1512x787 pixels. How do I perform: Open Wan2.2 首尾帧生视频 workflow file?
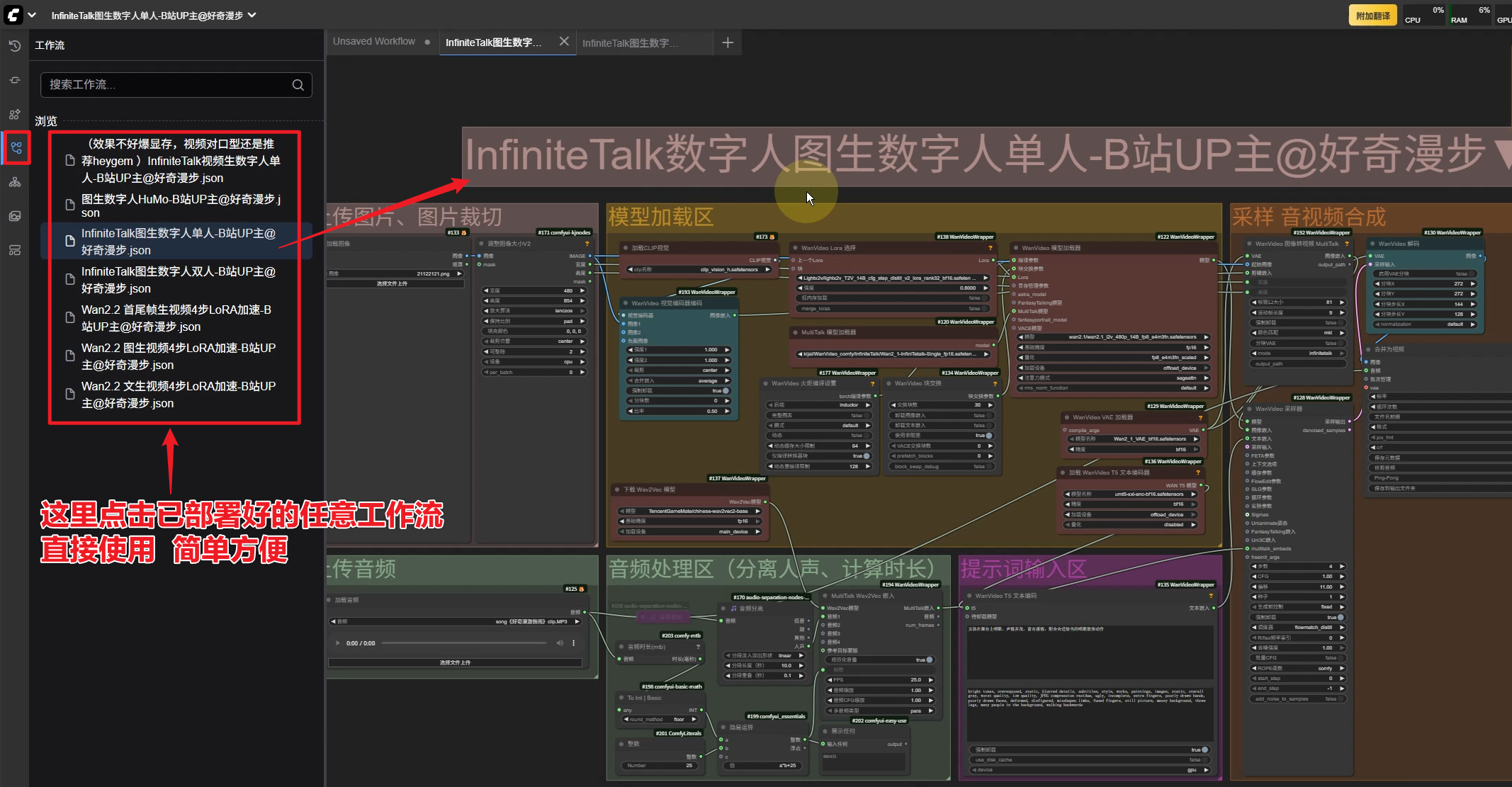pos(176,318)
